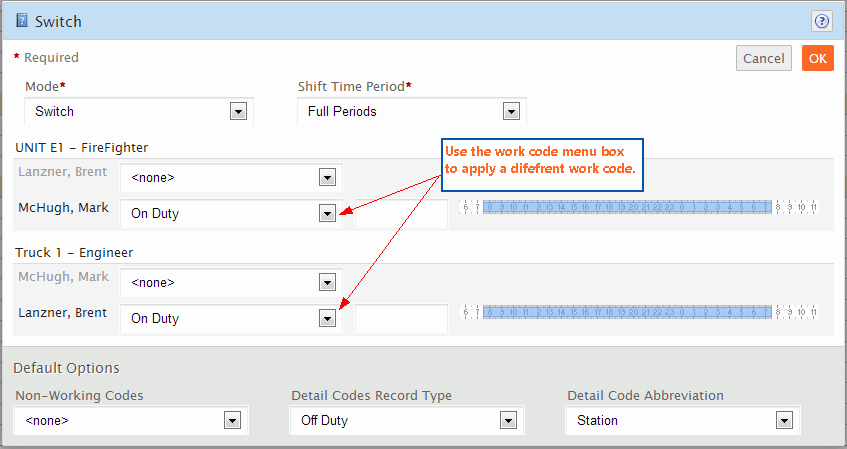Click the help question mark icon
847x449 pixels.
(822, 20)
